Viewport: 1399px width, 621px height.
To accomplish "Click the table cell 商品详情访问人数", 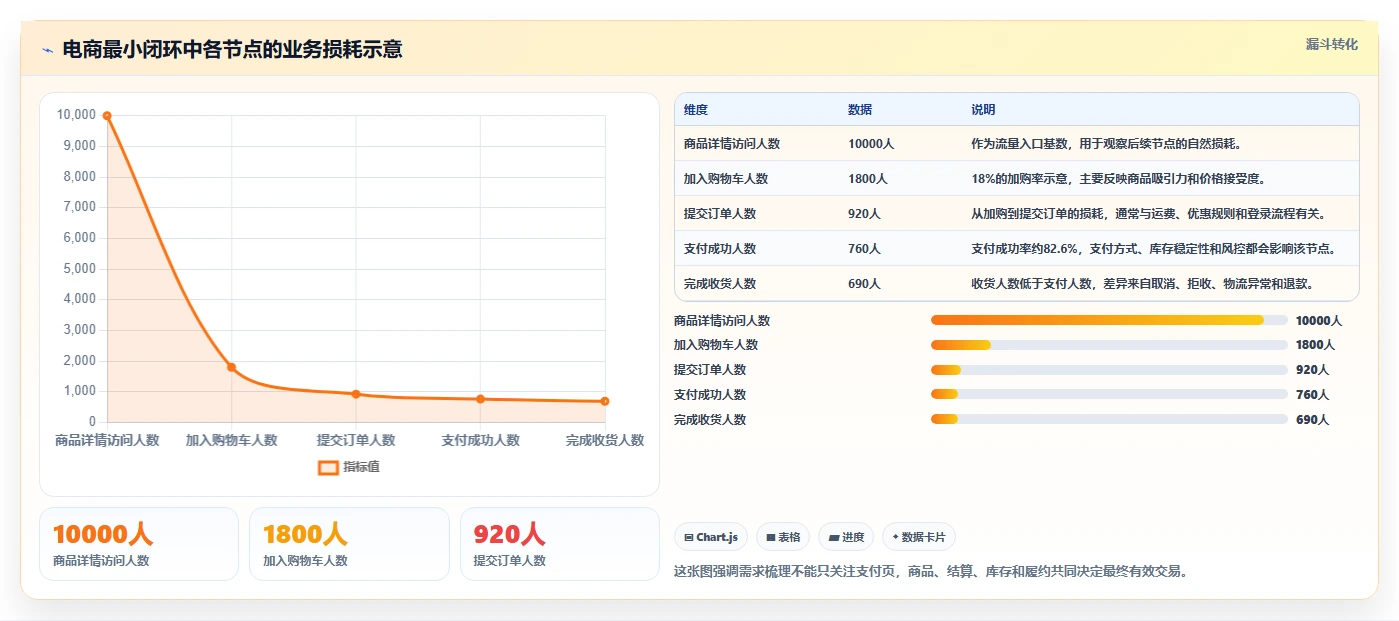I will pyautogui.click(x=732, y=144).
